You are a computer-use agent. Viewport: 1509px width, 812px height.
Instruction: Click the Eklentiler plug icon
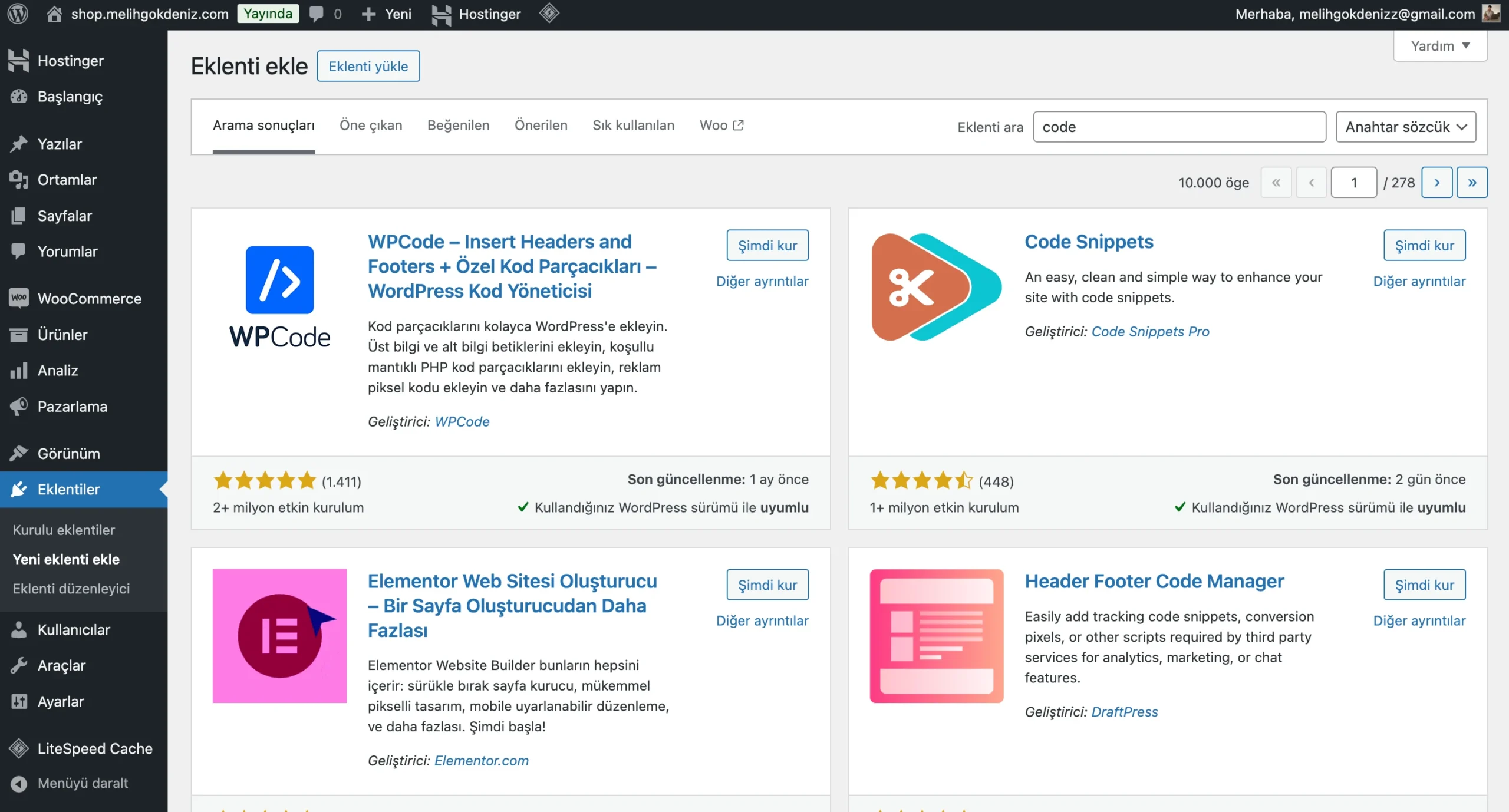pyautogui.click(x=19, y=489)
